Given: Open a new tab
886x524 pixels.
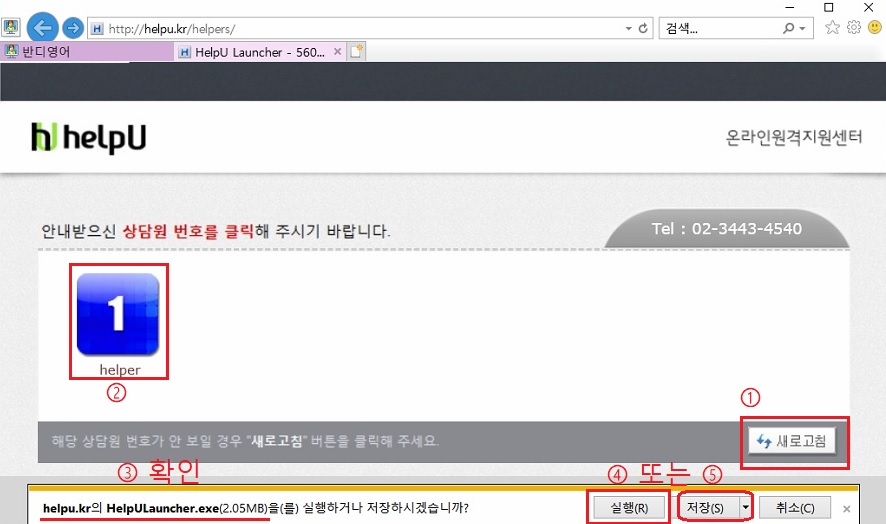Looking at the screenshot, I should (357, 52).
